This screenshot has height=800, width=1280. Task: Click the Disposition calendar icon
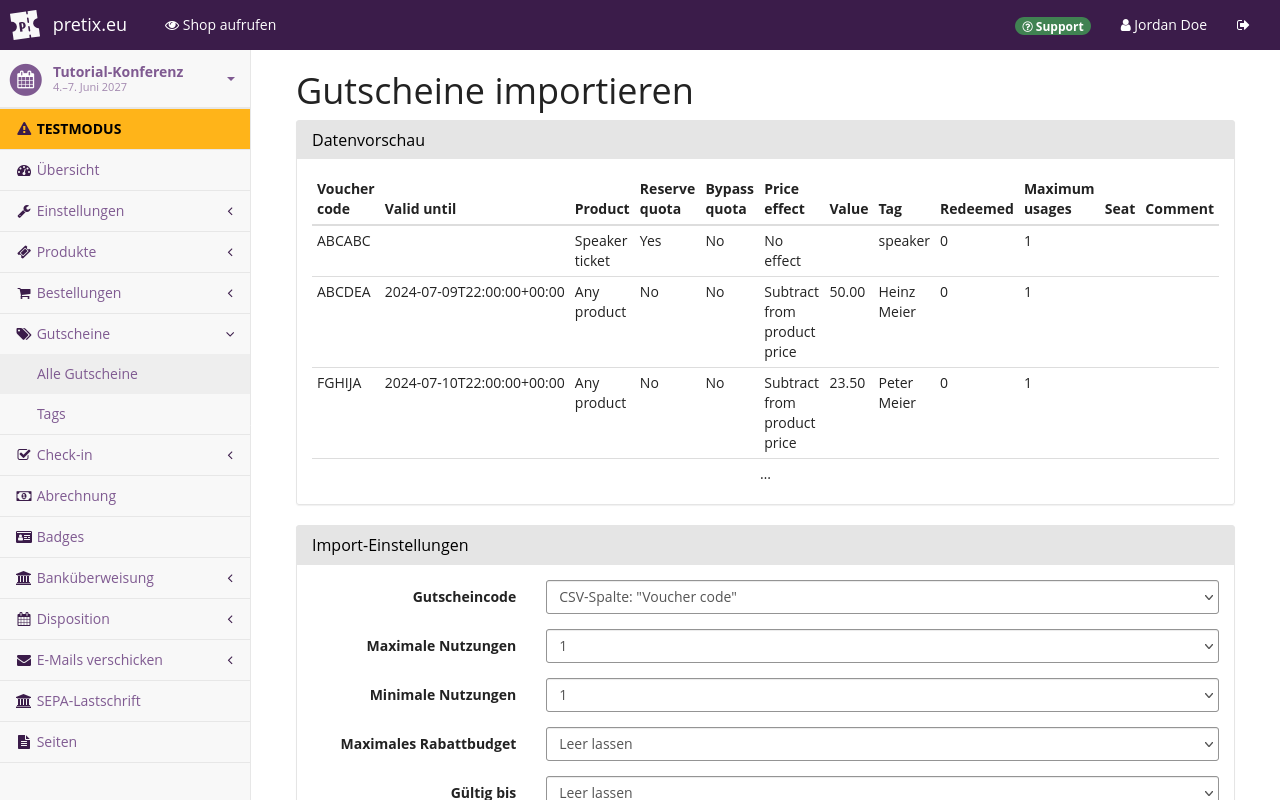[x=24, y=619]
